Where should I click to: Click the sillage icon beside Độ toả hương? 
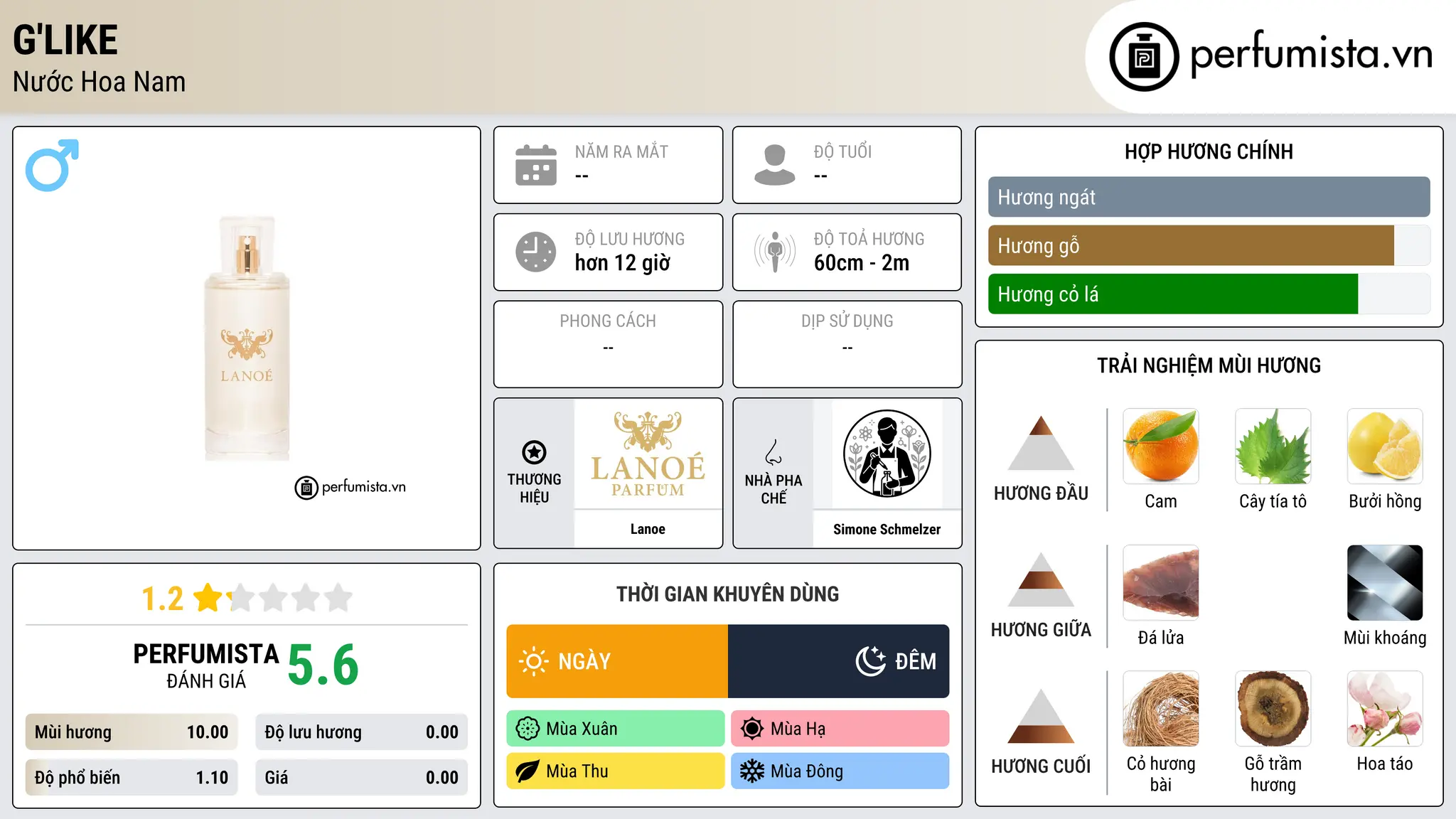pyautogui.click(x=775, y=252)
